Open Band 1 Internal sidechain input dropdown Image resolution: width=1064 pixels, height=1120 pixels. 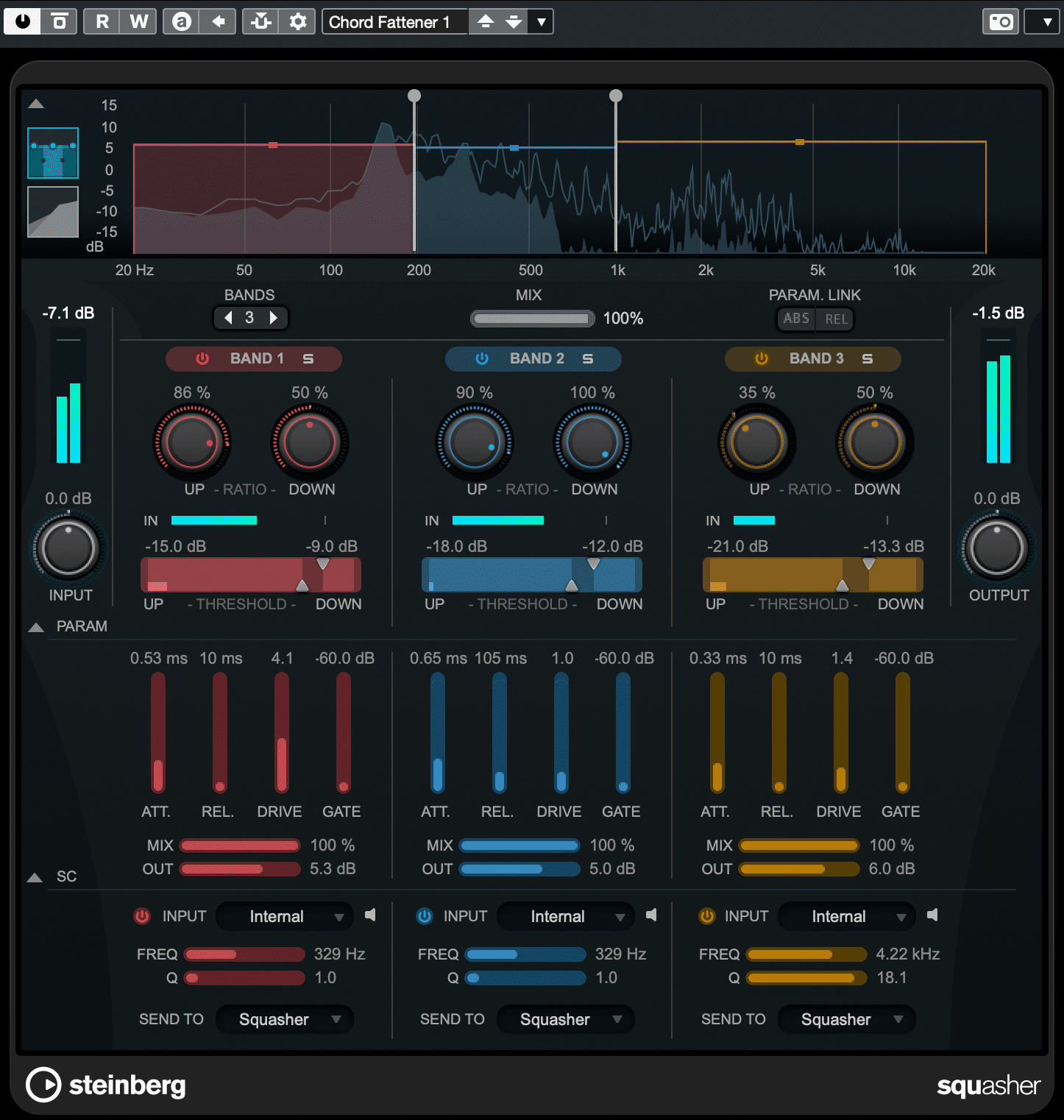click(x=284, y=916)
